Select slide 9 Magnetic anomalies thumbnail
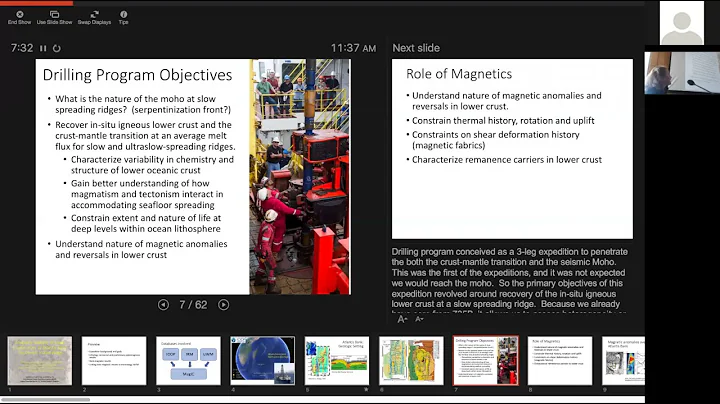720x404 pixels. 623,361
